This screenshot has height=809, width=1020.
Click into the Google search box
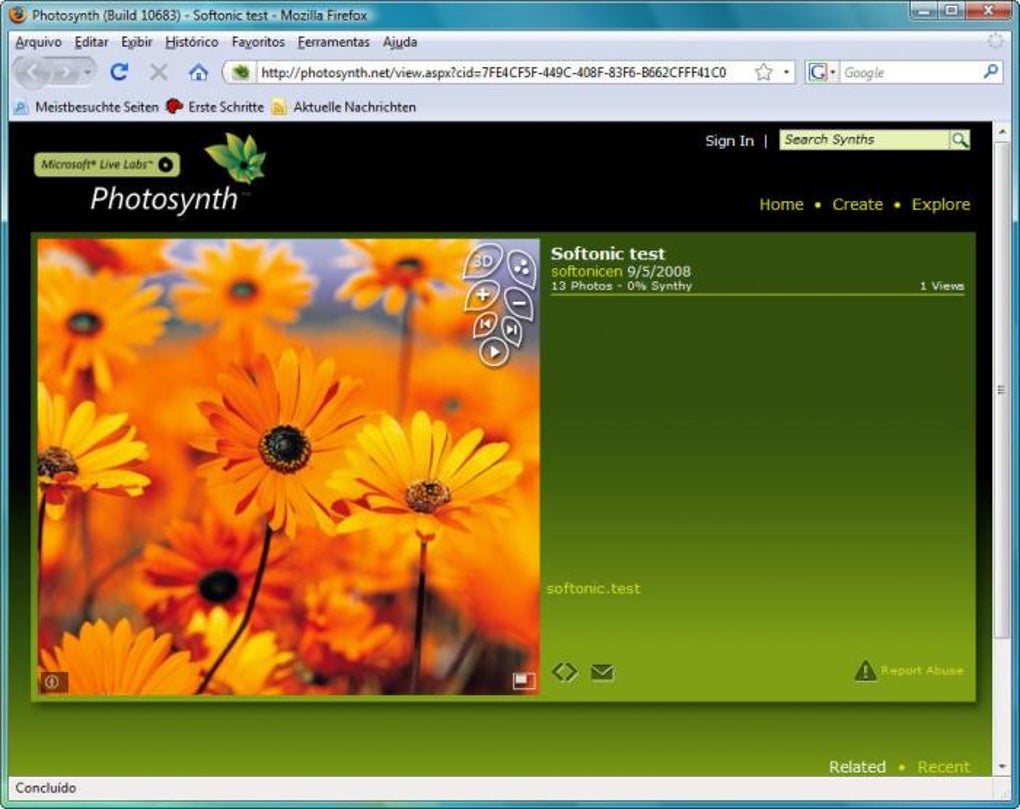pyautogui.click(x=911, y=73)
